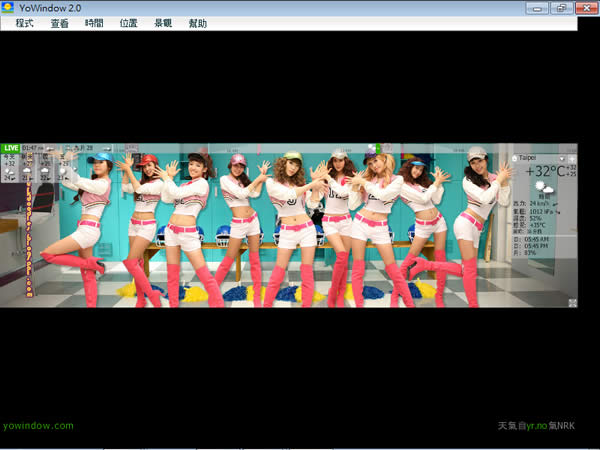Image resolution: width=600 pixels, height=450 pixels.
Task: Open the yr.no weather source link
Action: coord(537,426)
